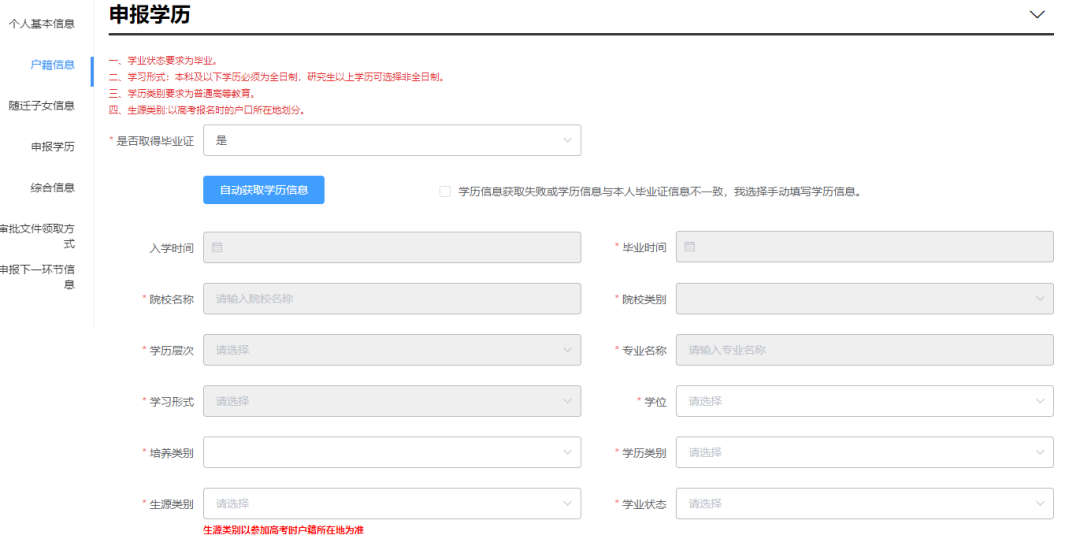Select 户籍信息 in the sidebar

(x=52, y=65)
